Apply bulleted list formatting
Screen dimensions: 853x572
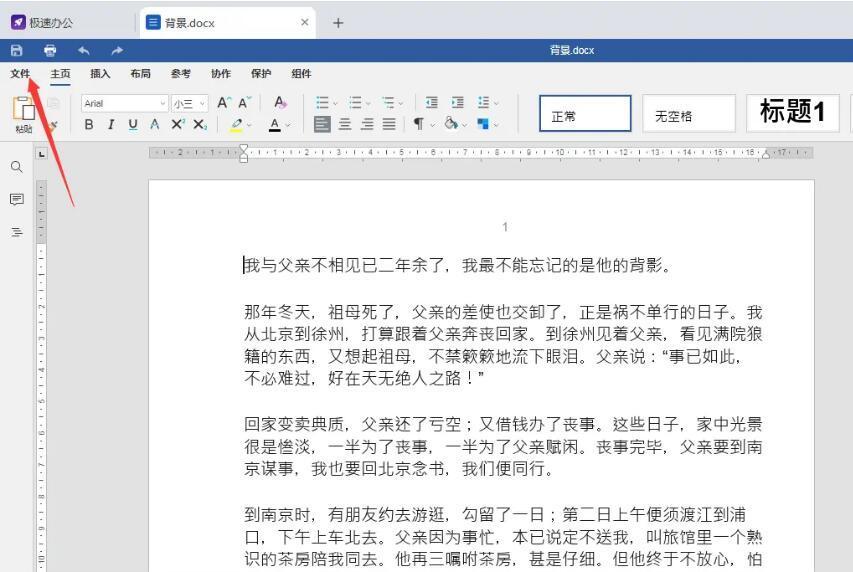coord(323,102)
